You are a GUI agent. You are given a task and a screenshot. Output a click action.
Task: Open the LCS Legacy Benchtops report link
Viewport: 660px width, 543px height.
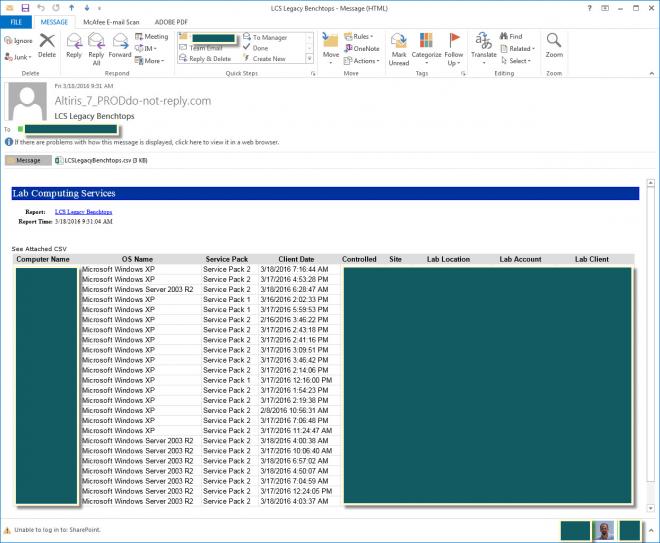(83, 212)
